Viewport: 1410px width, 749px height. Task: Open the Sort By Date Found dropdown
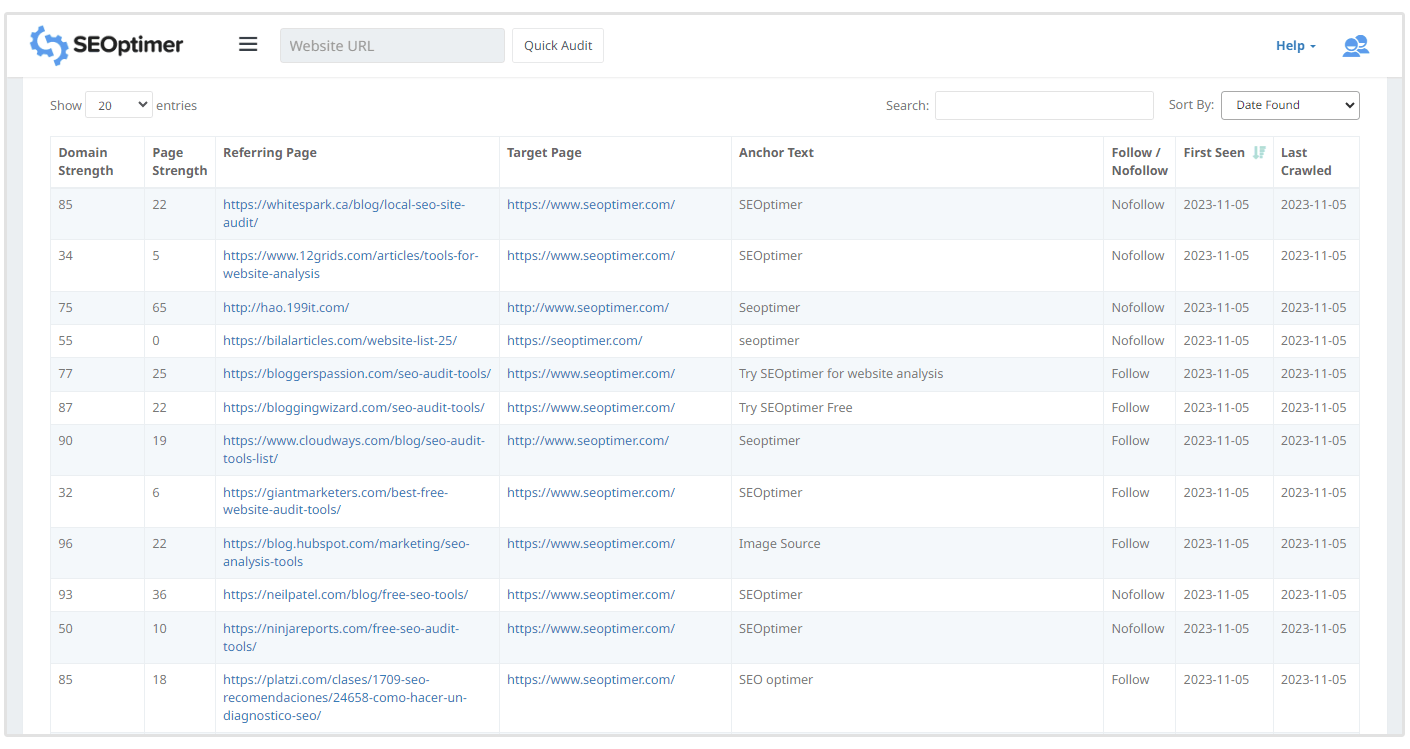point(1289,105)
